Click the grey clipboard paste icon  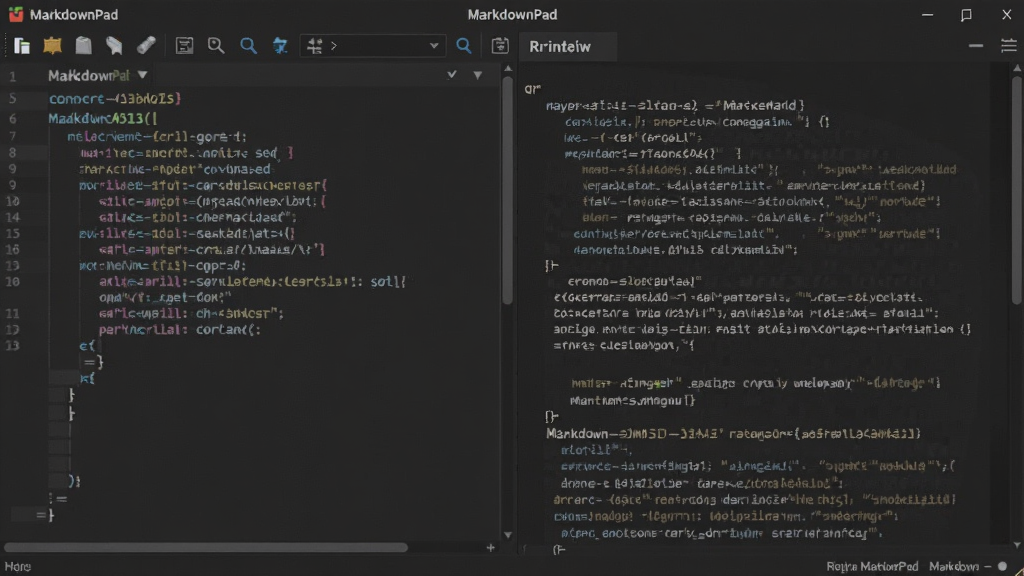coord(84,46)
